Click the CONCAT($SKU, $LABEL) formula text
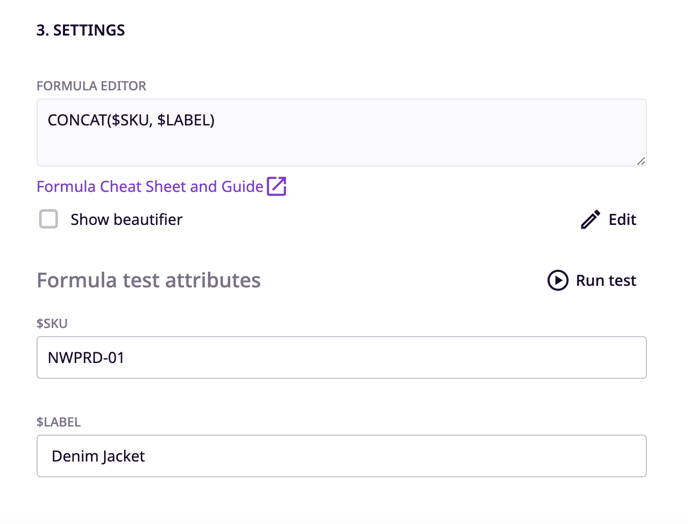 (131, 120)
